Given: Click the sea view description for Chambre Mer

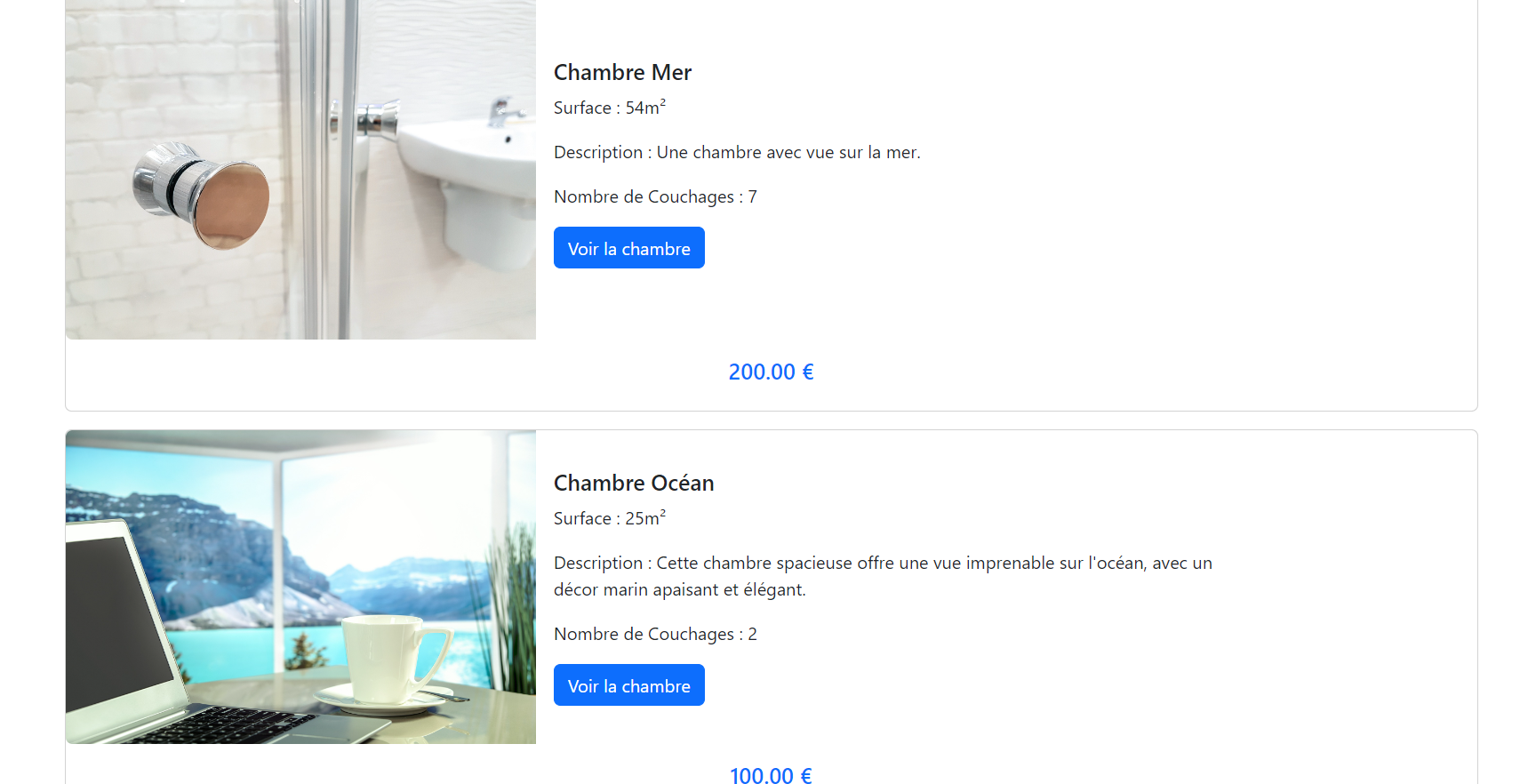Looking at the screenshot, I should (737, 152).
